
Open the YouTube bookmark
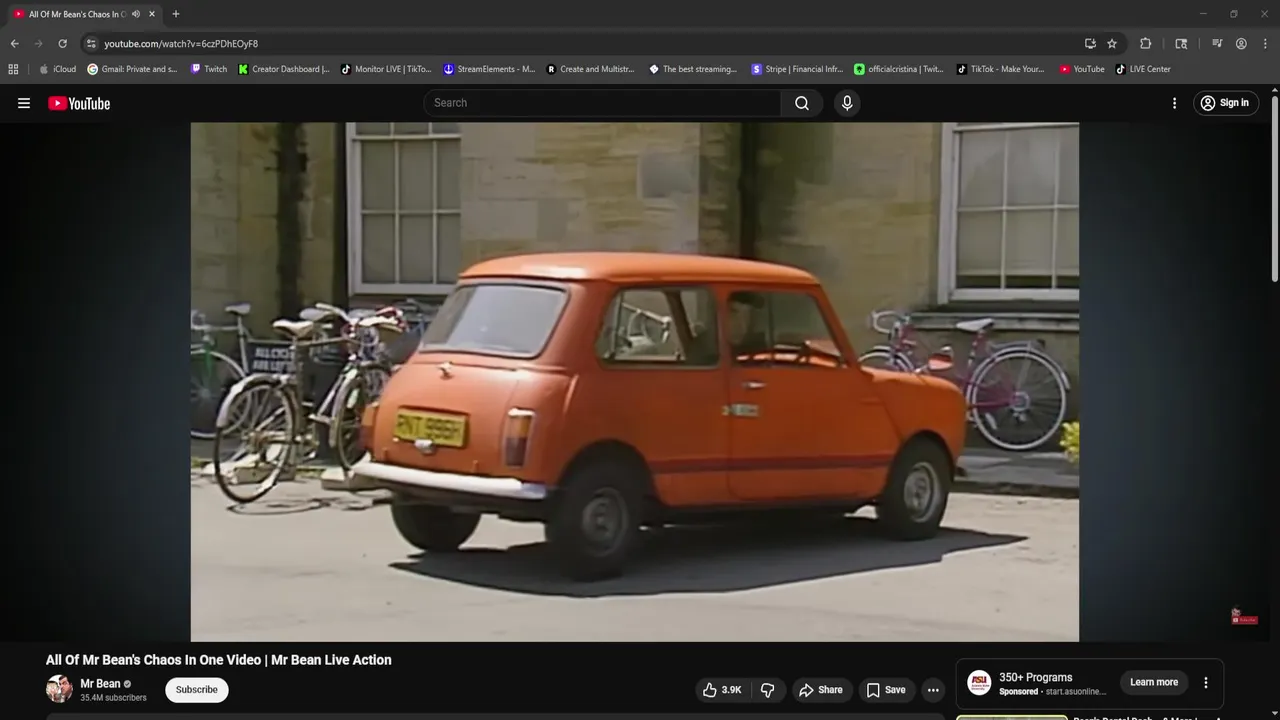tap(1082, 69)
